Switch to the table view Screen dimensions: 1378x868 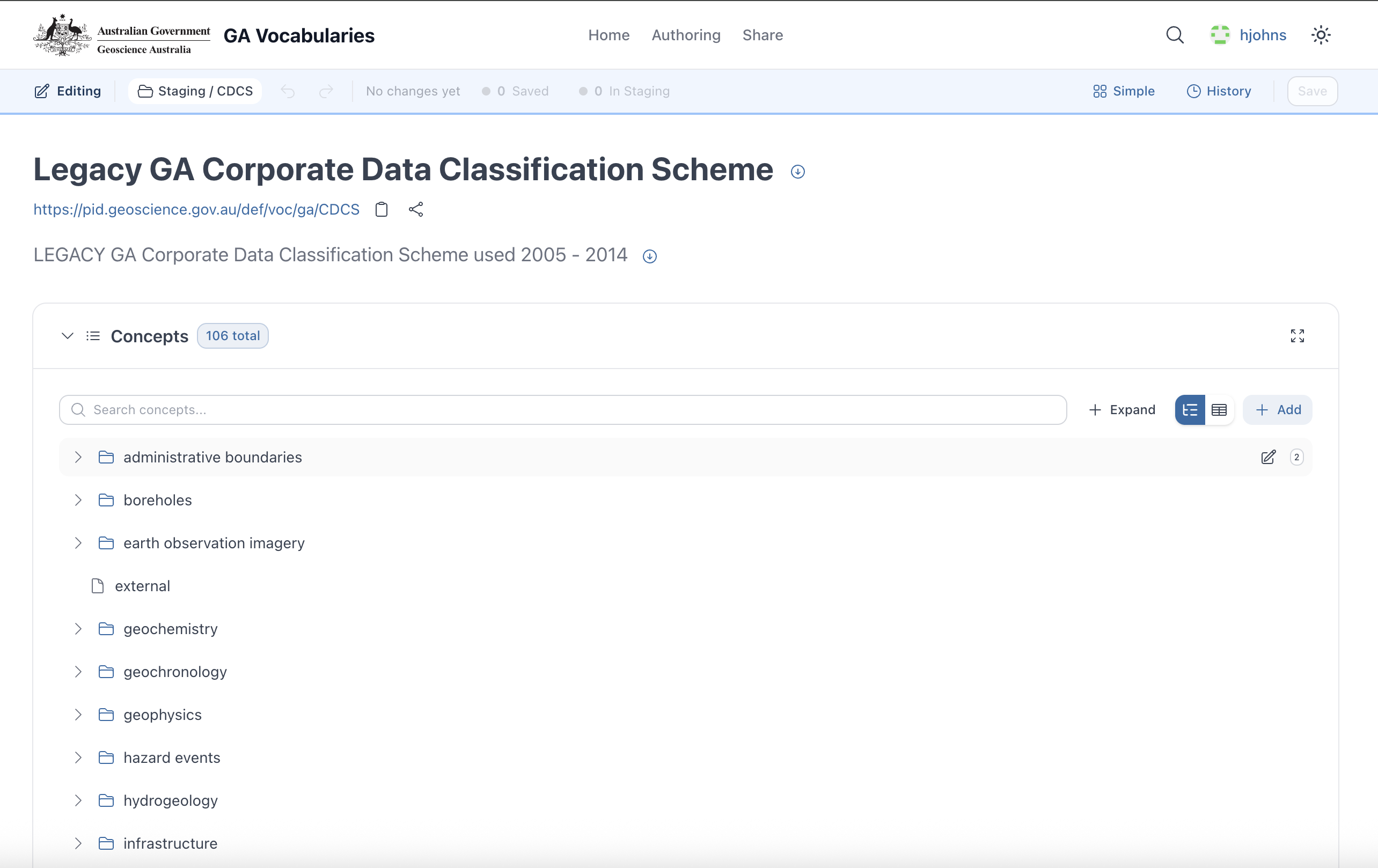coord(1219,410)
